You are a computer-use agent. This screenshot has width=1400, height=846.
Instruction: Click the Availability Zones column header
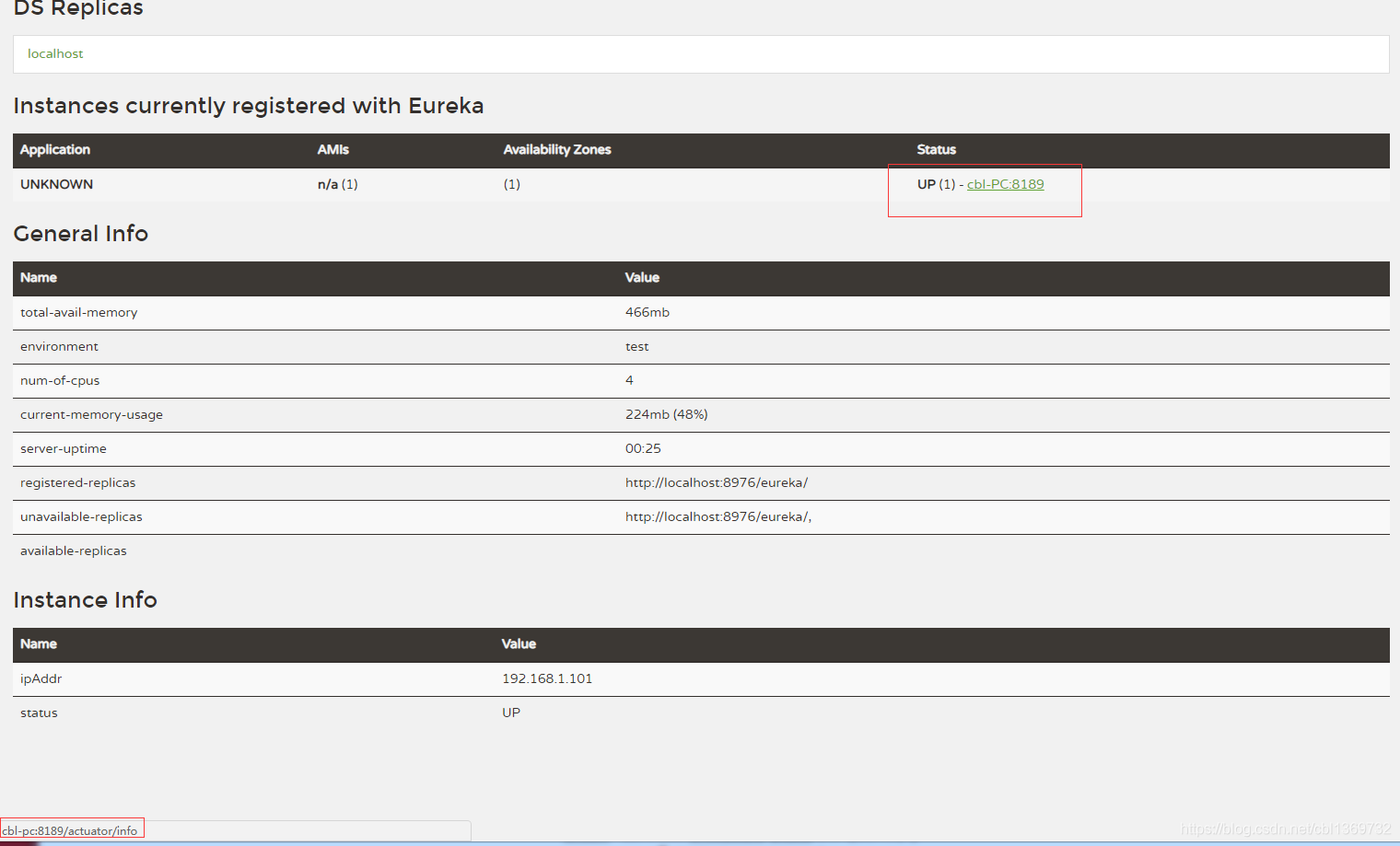click(556, 150)
